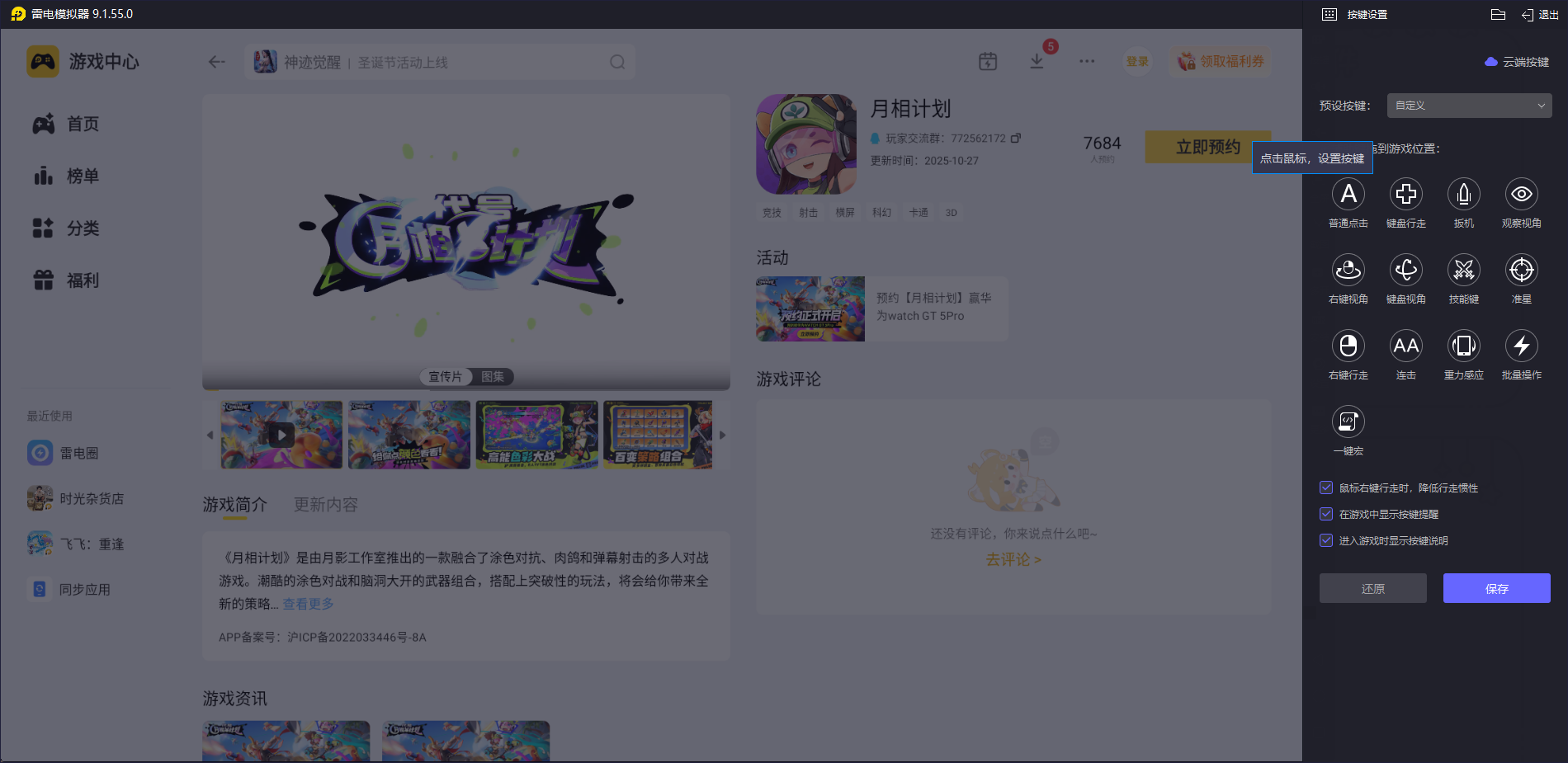This screenshot has width=1568, height=763.
Task: Open recently used 时光杂货店 app
Action: [76, 498]
